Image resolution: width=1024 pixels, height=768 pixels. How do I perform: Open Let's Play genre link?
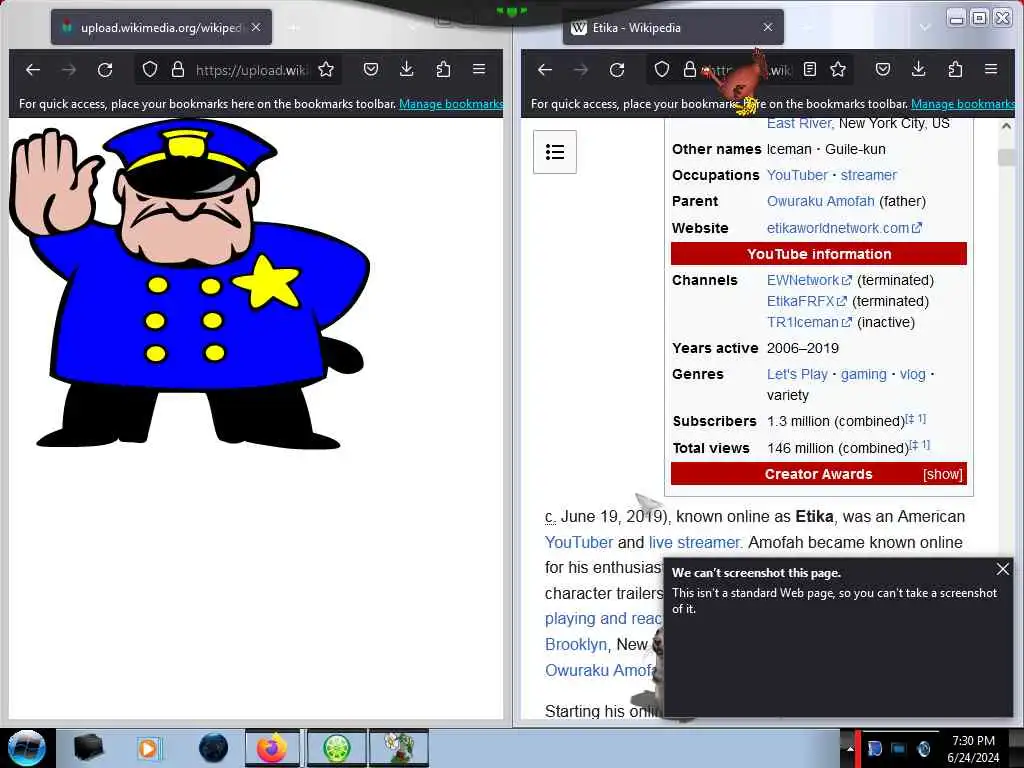(x=797, y=374)
